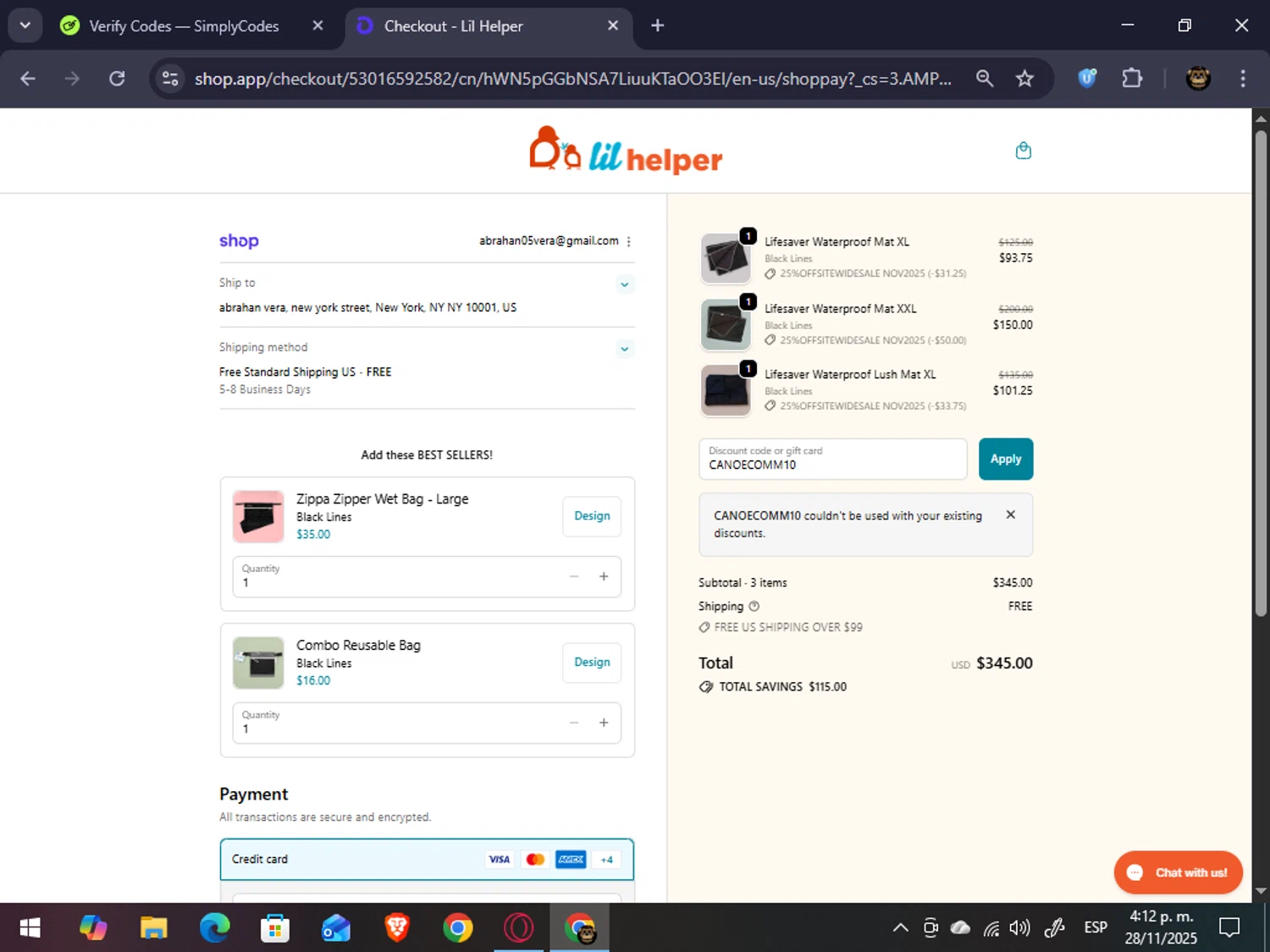Increase Combo Reusable Bag quantity
1270x952 pixels.
[604, 723]
